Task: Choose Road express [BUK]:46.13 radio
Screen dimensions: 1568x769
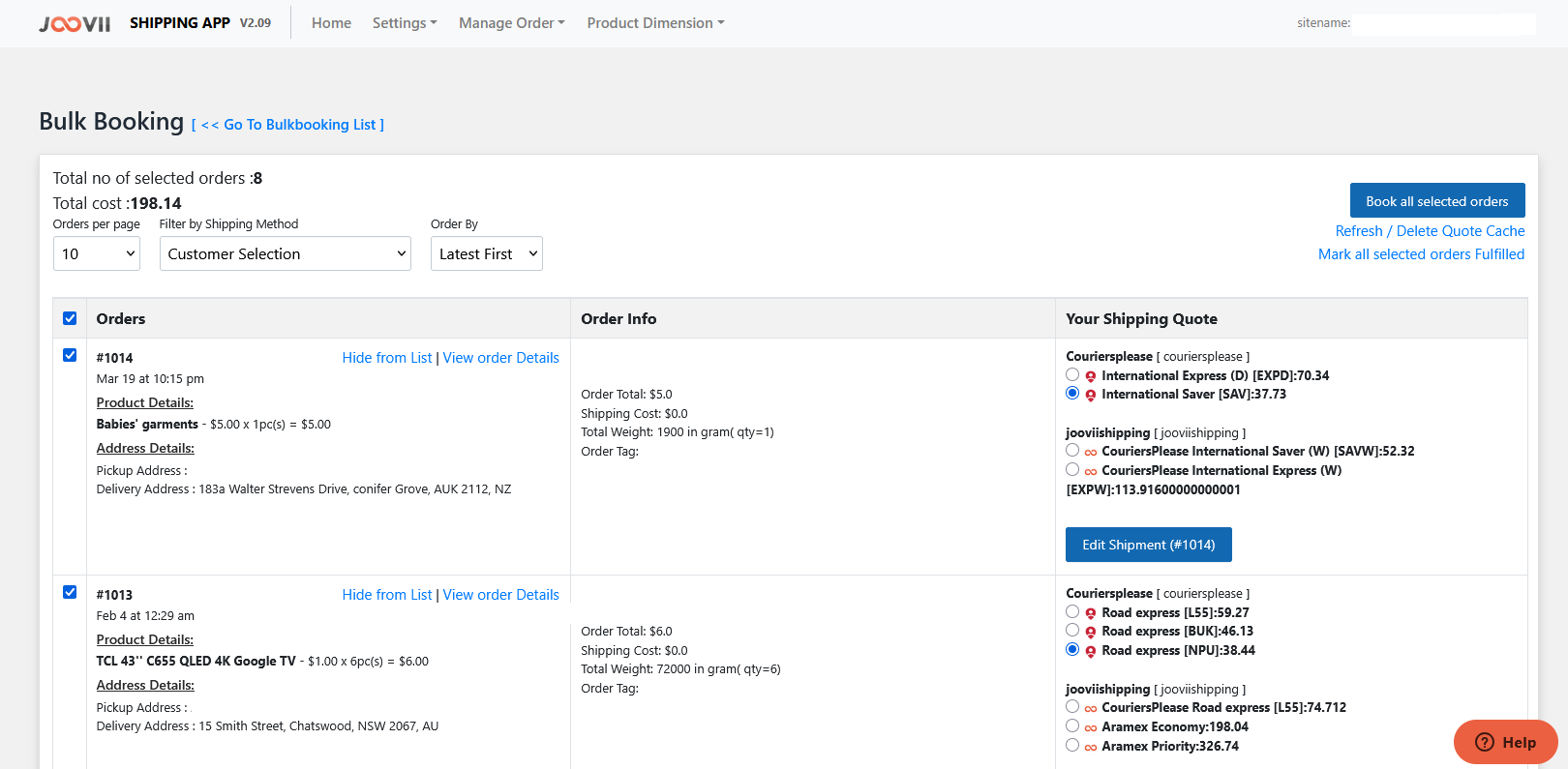Action: coord(1072,630)
